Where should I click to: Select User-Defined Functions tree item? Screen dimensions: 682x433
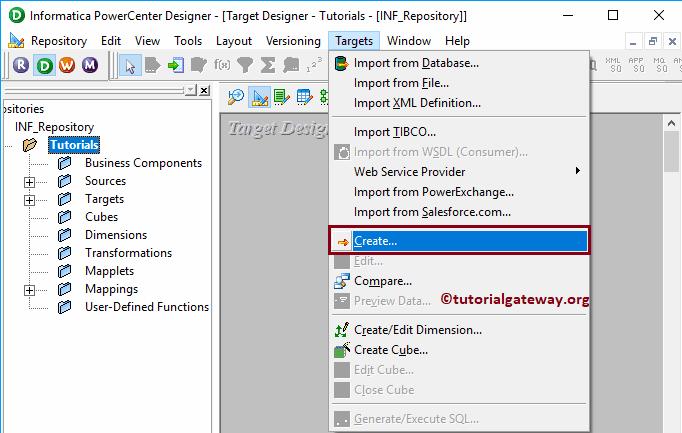coord(147,307)
